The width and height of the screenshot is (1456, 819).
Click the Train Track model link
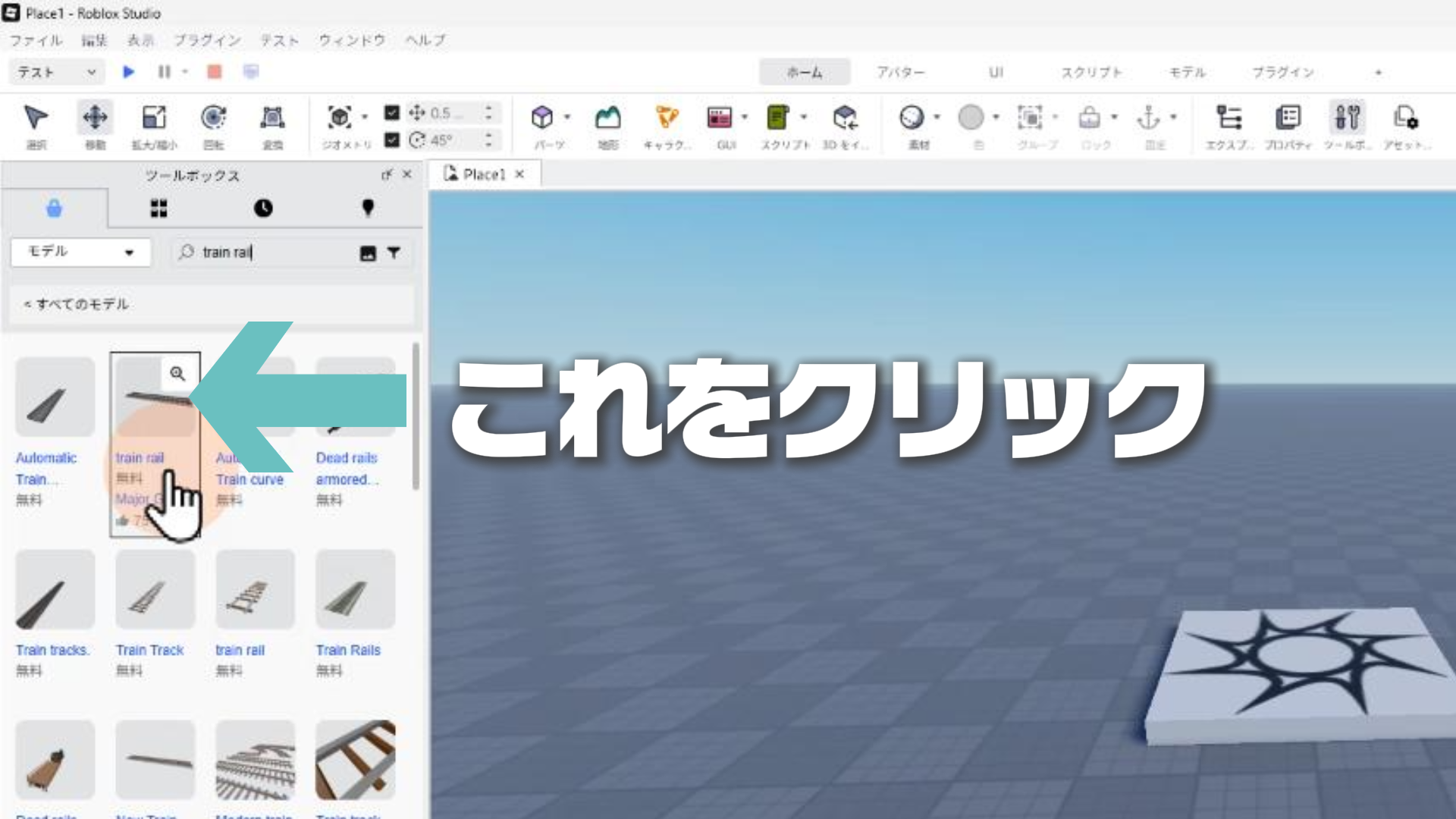click(x=150, y=650)
